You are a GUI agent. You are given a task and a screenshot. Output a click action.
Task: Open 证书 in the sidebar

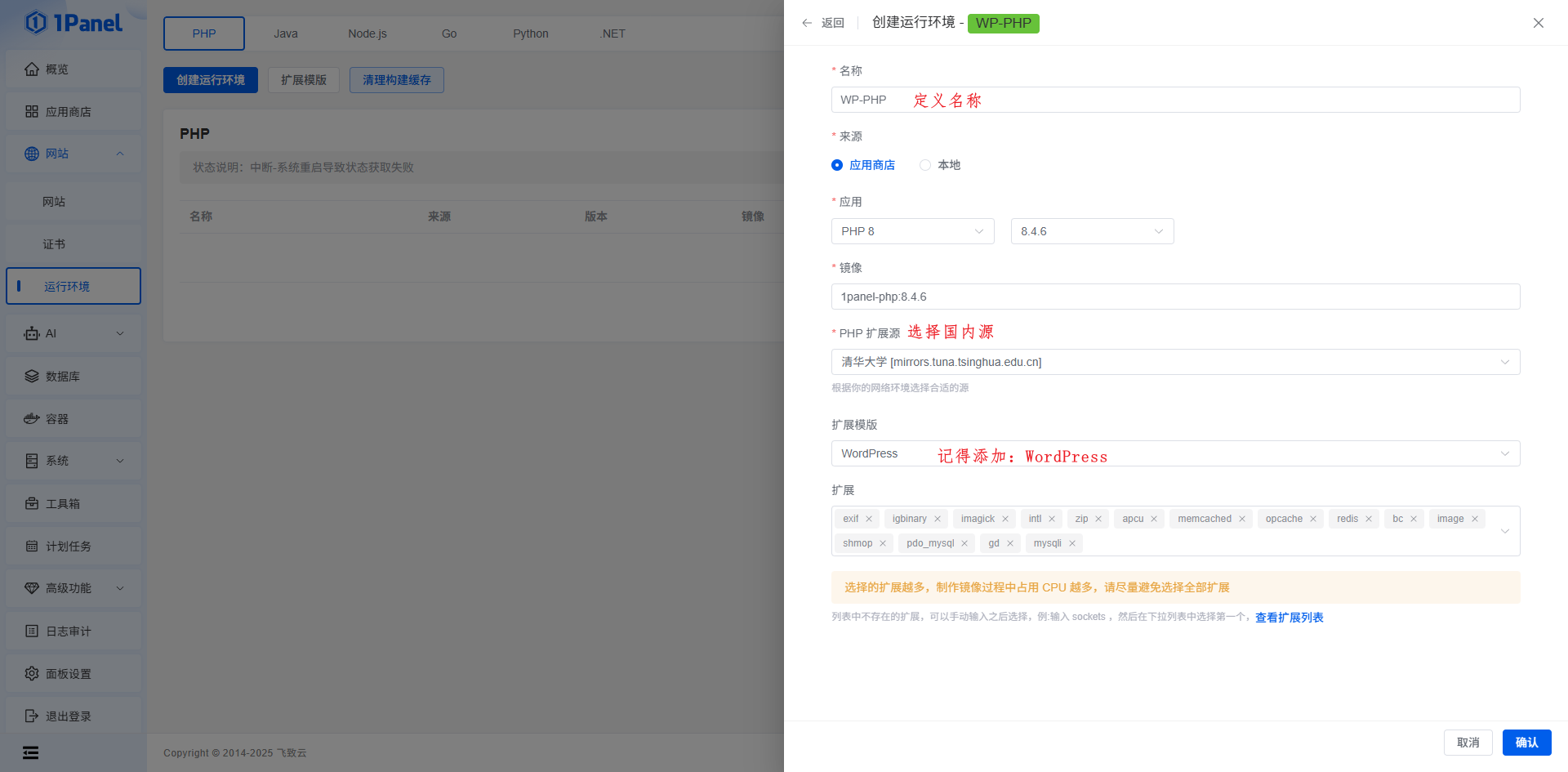(73, 244)
